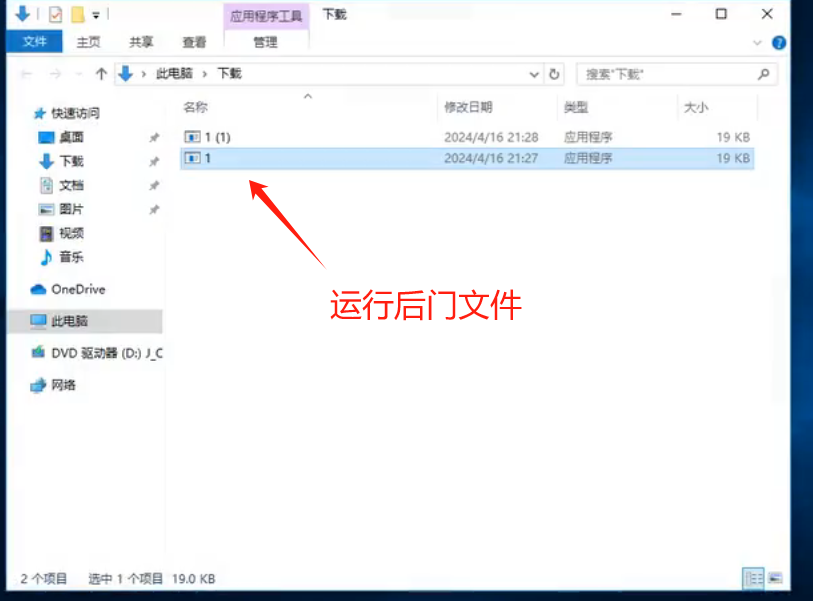Viewport: 813px width, 601px height.
Task: Go up one folder level
Action: (101, 74)
